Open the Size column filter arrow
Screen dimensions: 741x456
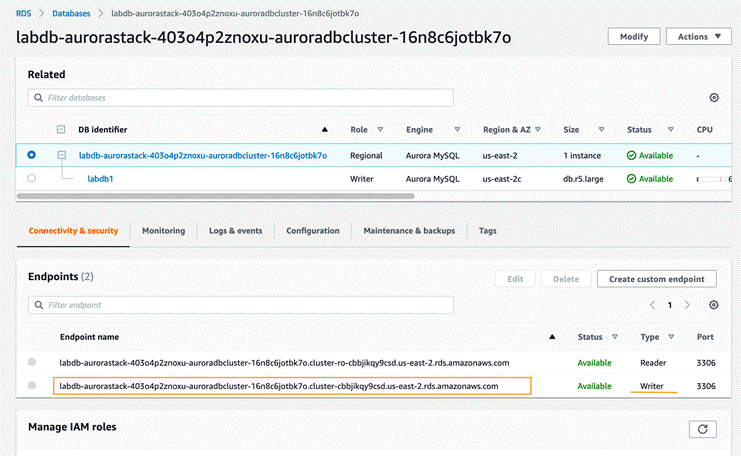click(602, 129)
